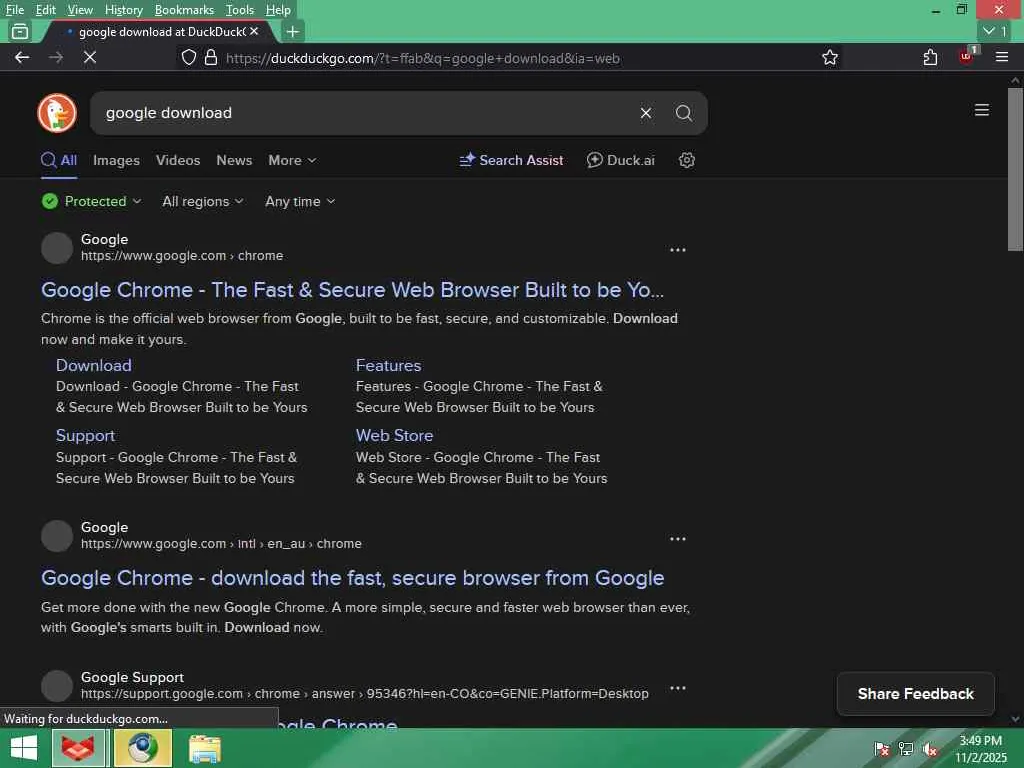Bookmark this page with the star icon

click(829, 57)
